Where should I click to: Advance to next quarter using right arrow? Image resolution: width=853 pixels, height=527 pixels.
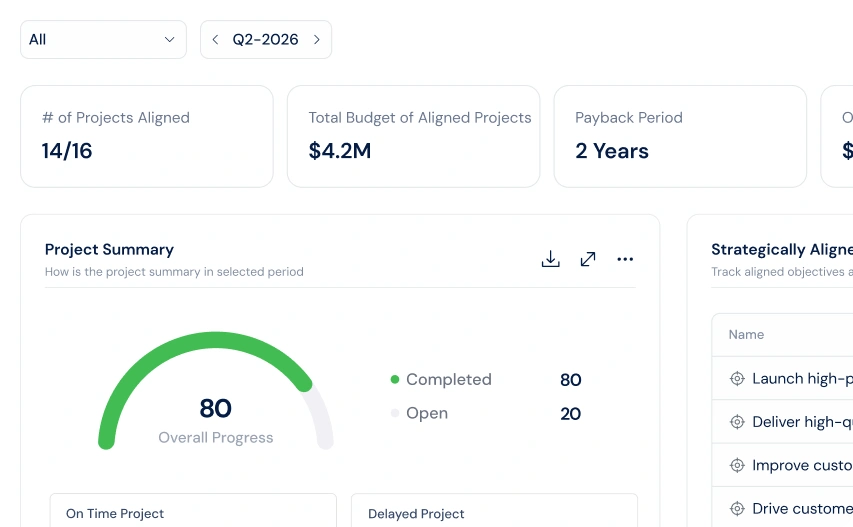pos(317,40)
